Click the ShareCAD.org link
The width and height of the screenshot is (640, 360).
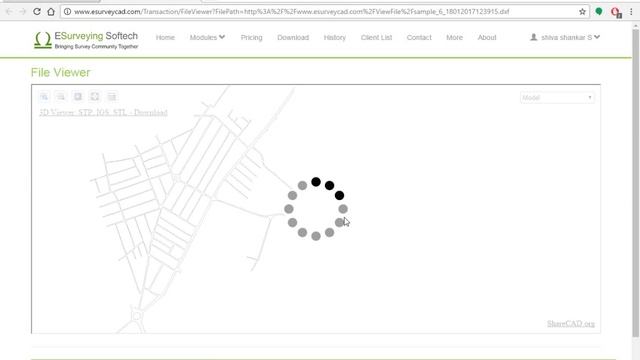(x=571, y=324)
